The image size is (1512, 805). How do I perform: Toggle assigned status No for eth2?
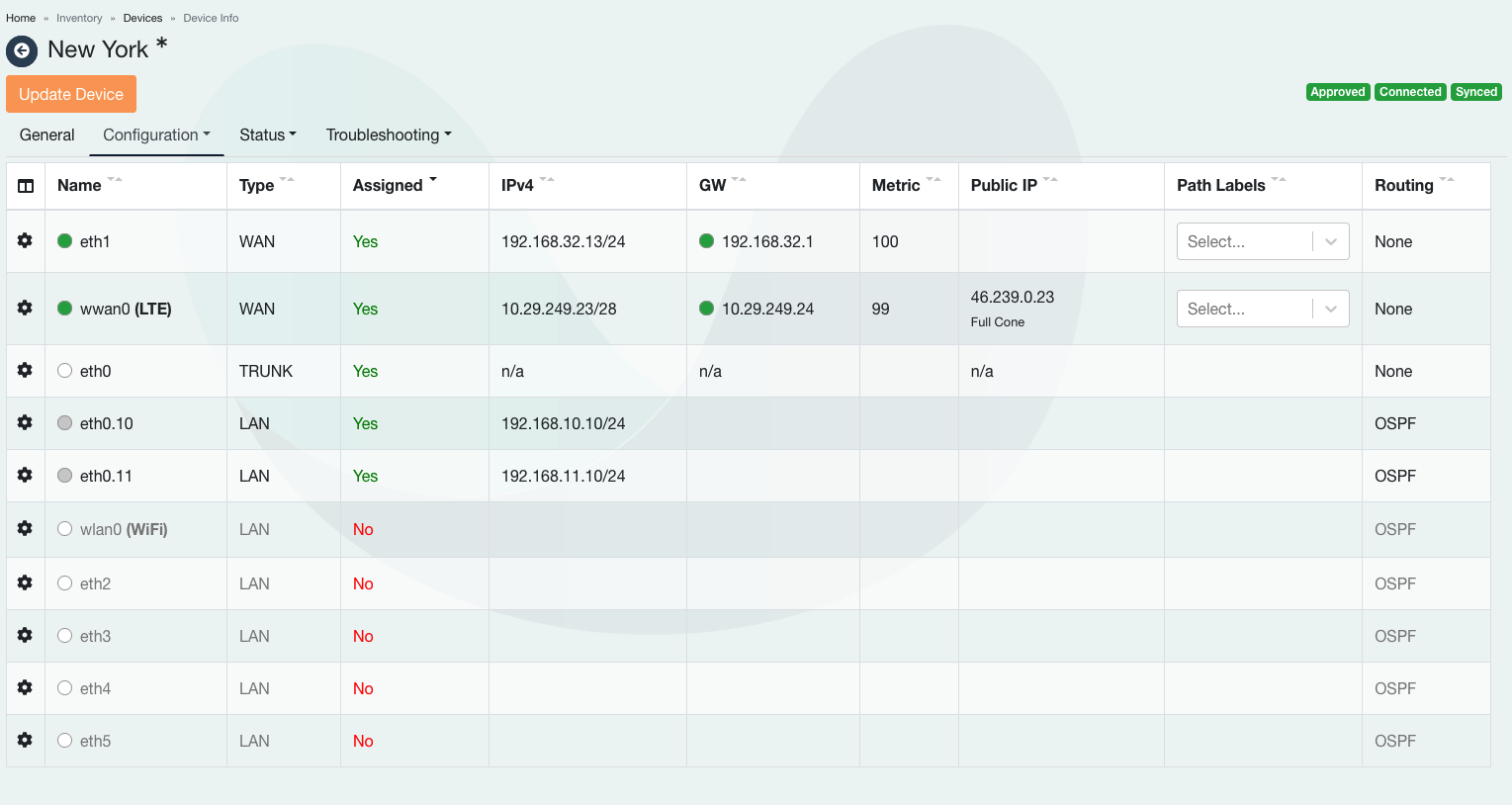coord(363,583)
